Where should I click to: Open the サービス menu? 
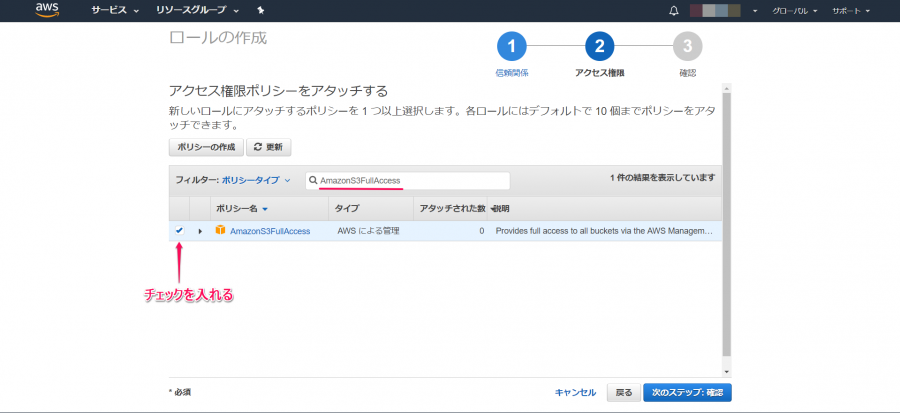115,10
